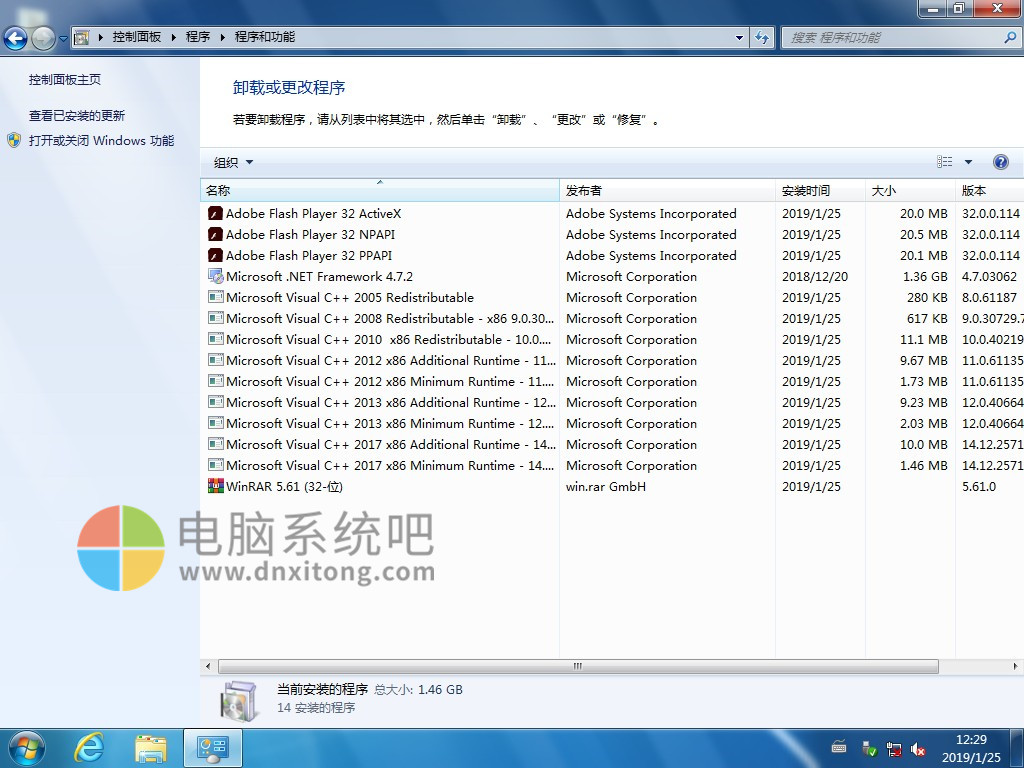Sort by the 名称 column header
Screen dimensions: 1024x768
pyautogui.click(x=379, y=191)
